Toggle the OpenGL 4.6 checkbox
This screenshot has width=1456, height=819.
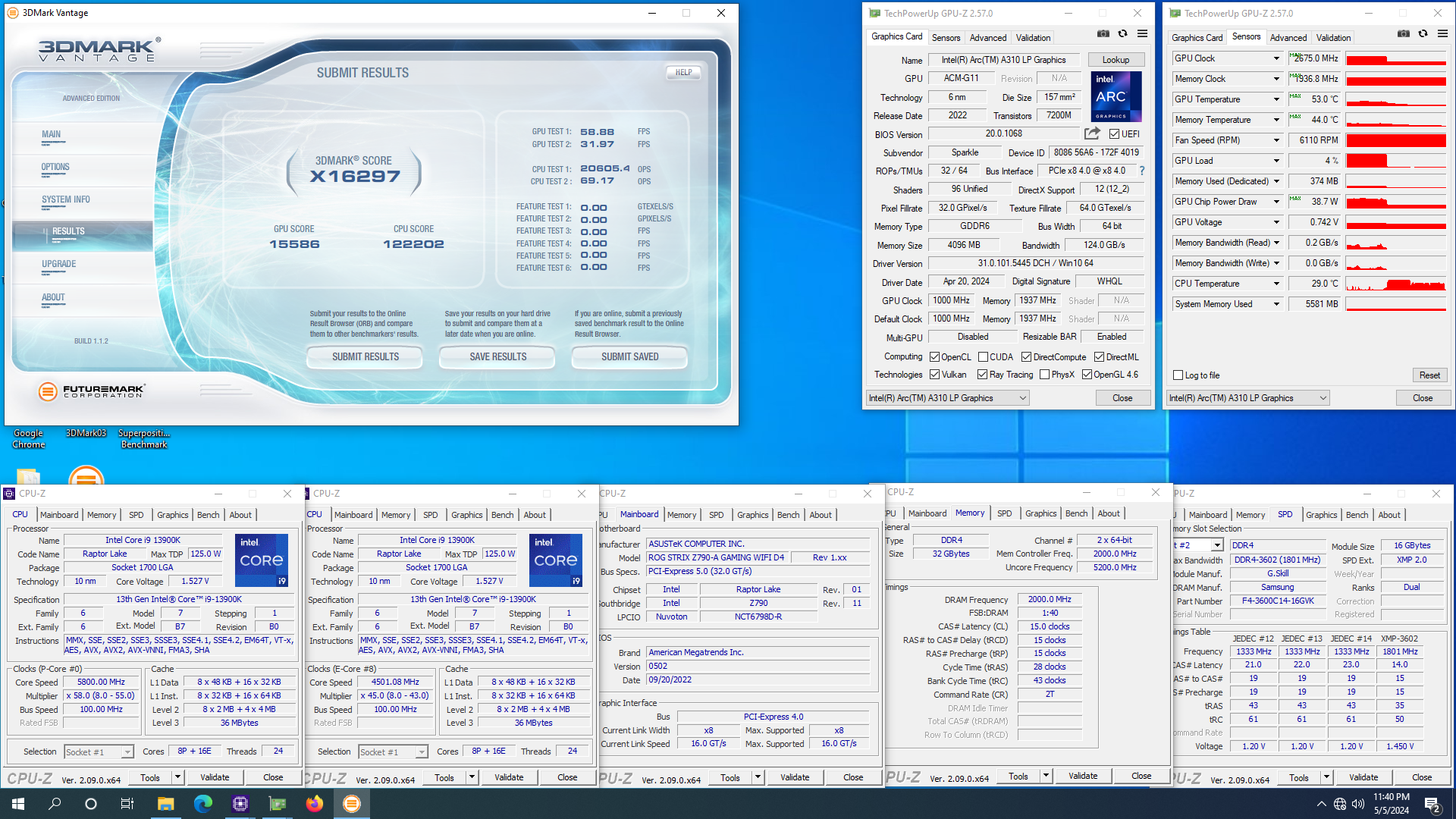pyautogui.click(x=1087, y=375)
